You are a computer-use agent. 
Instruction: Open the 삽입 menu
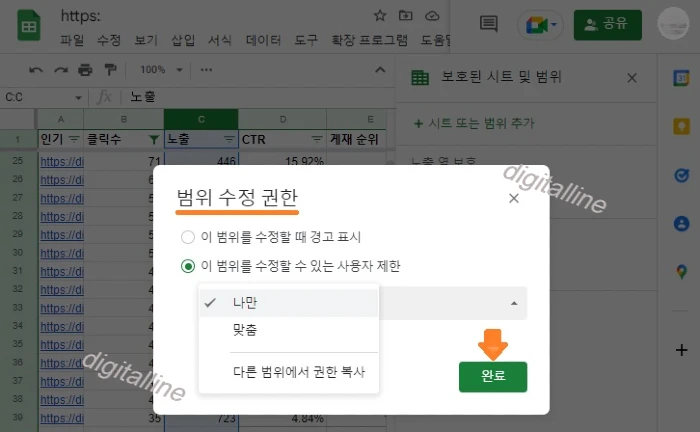coord(183,40)
